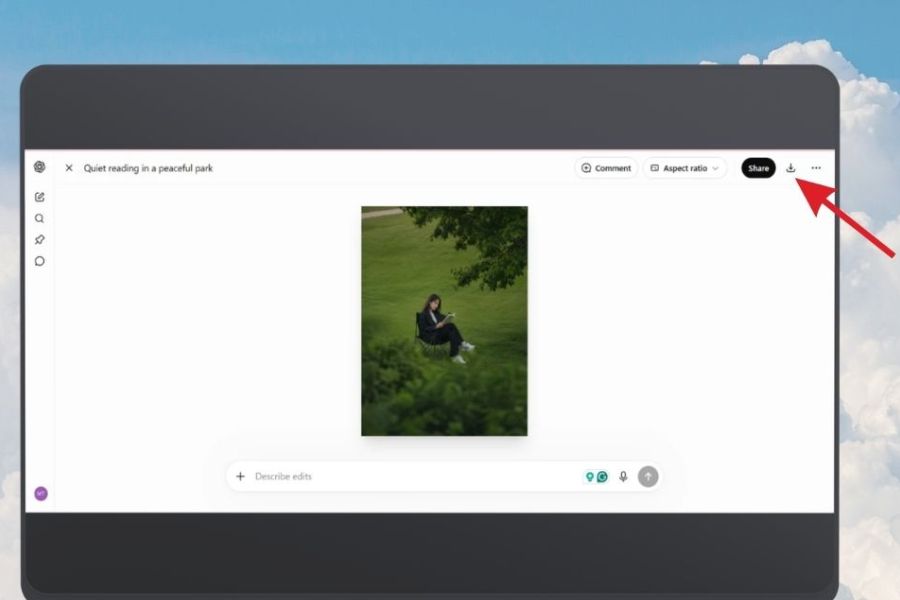
Task: Download the image using the download icon
Action: (790, 168)
